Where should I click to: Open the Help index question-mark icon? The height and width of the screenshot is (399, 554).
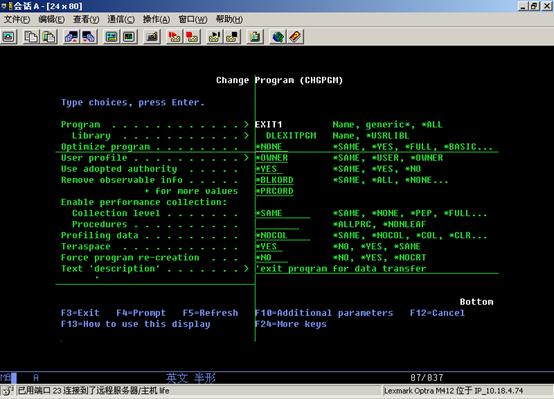(295, 37)
